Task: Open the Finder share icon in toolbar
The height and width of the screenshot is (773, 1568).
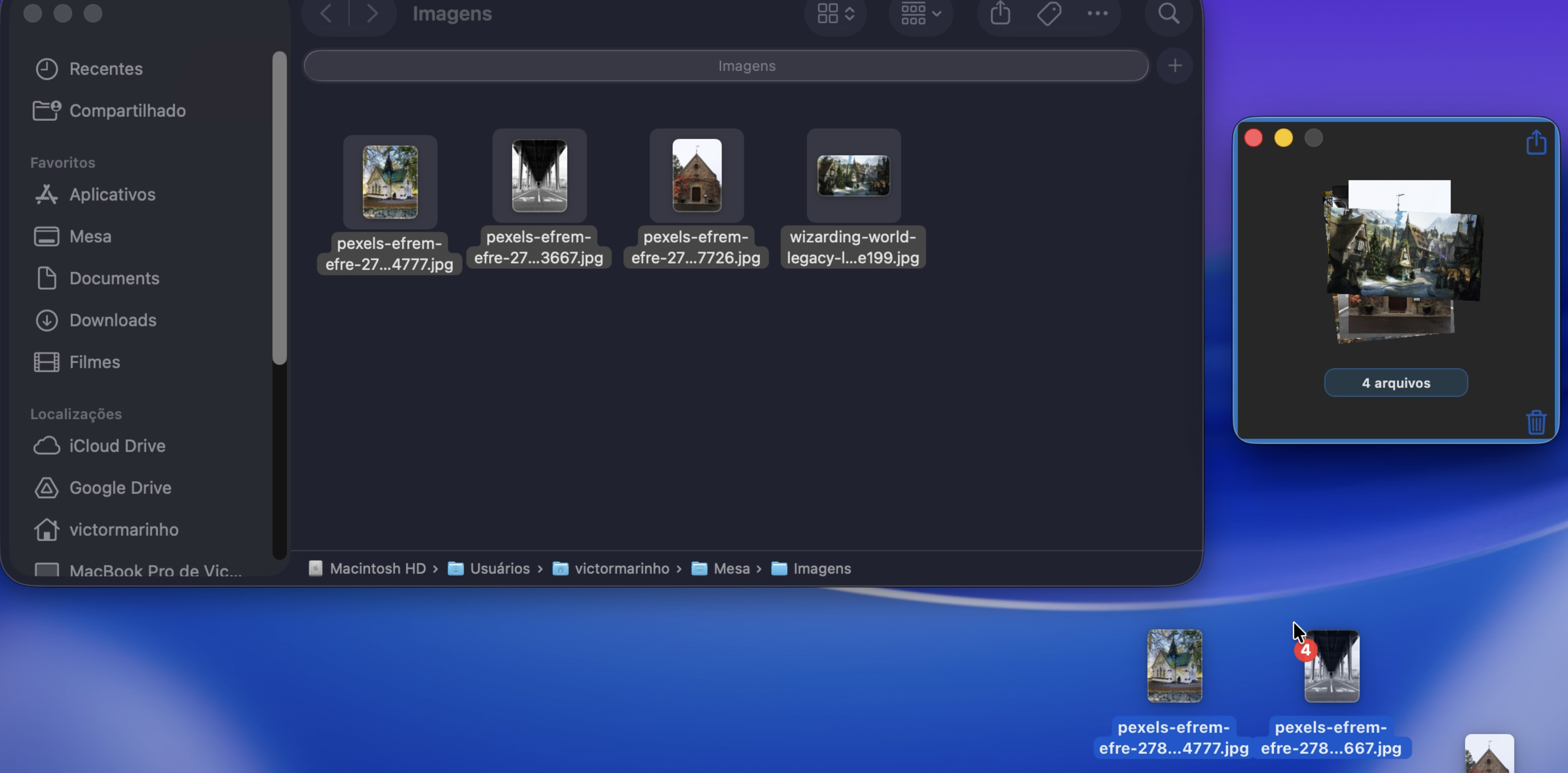Action: point(1000,13)
